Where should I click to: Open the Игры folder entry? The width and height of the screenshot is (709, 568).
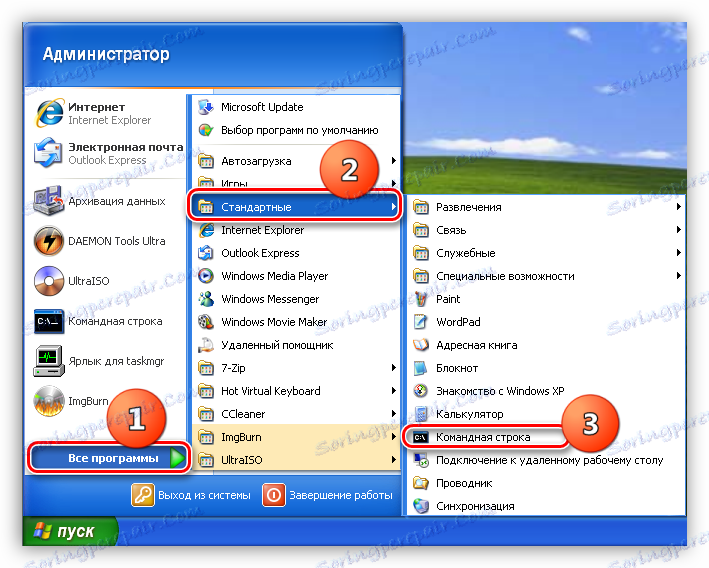[x=296, y=184]
